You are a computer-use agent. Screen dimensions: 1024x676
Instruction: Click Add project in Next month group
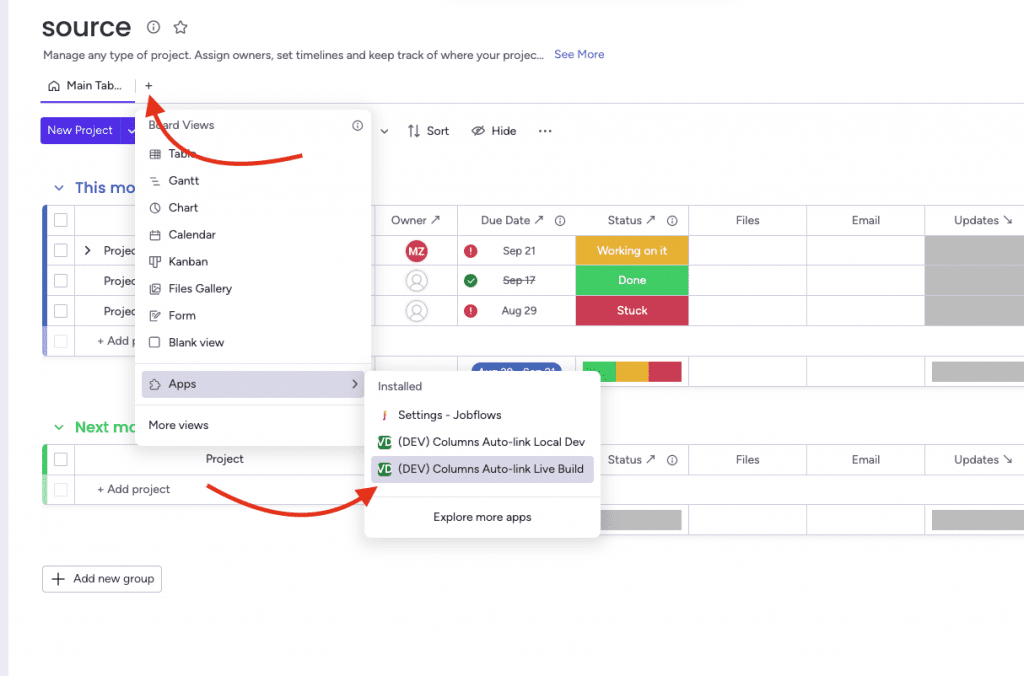tap(134, 489)
